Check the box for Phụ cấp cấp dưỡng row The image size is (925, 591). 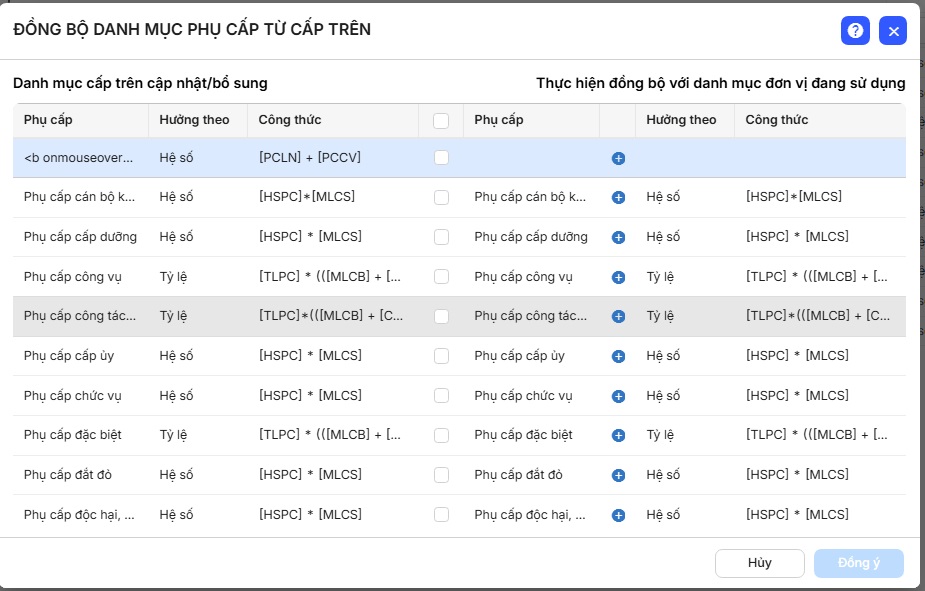point(441,237)
